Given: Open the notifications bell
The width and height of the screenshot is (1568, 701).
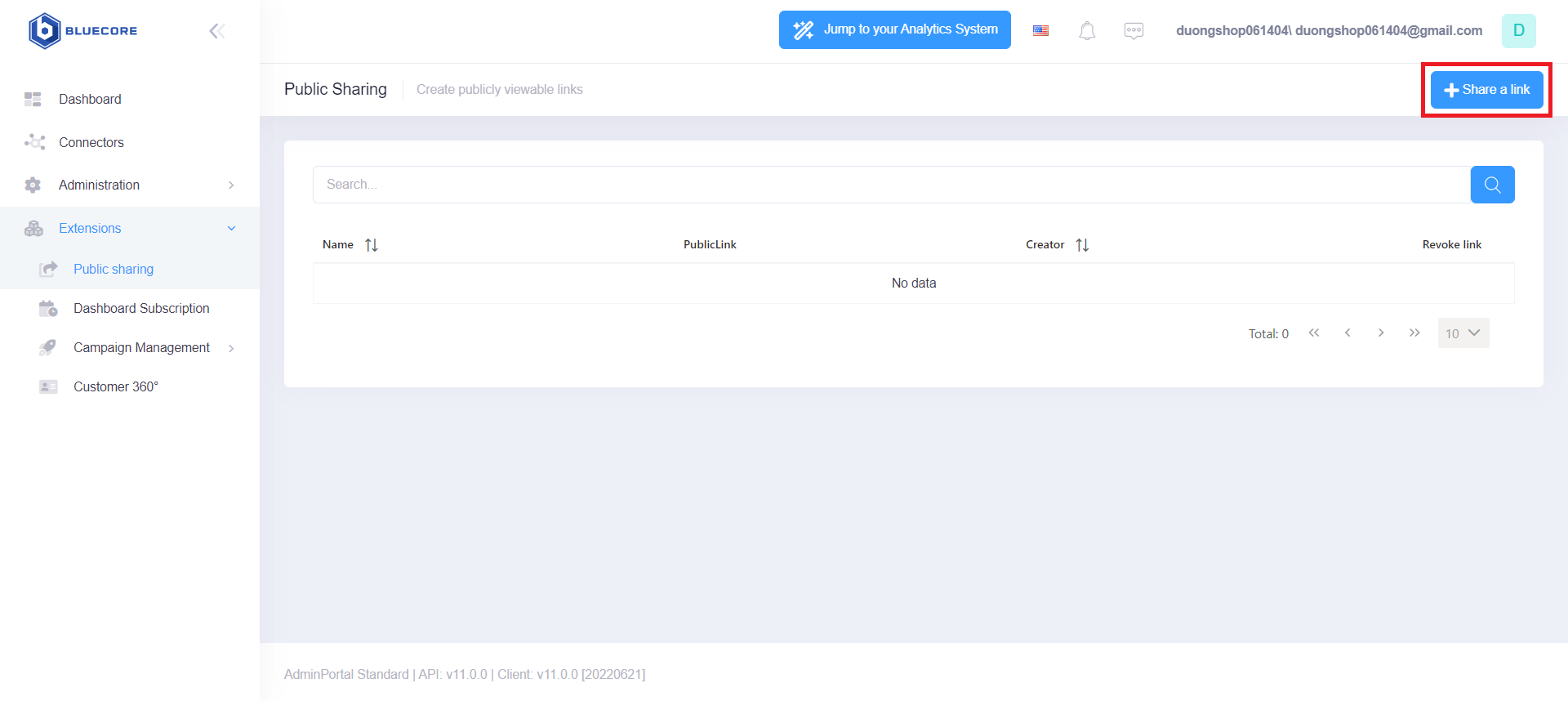Looking at the screenshot, I should point(1086,31).
